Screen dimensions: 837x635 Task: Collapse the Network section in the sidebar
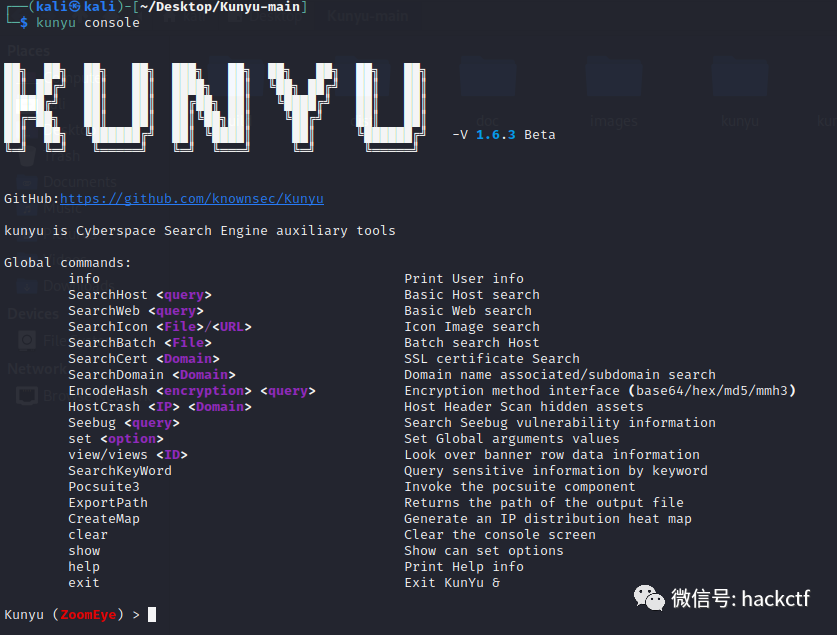[35, 368]
